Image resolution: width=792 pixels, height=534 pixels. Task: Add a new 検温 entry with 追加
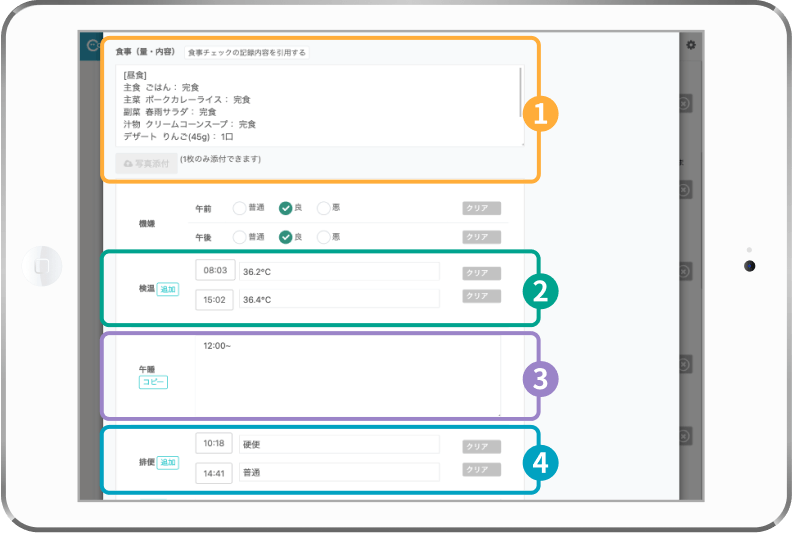167,289
